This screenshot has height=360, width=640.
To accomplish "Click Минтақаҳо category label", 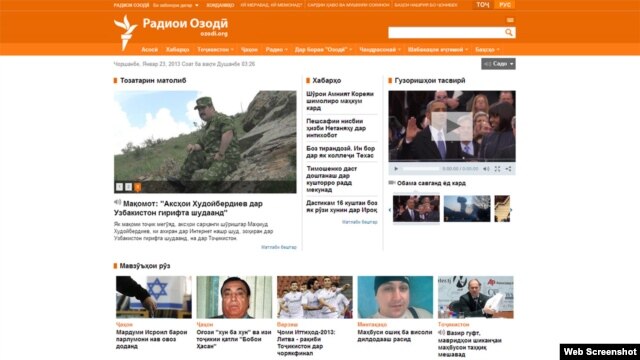I will pyautogui.click(x=372, y=324).
